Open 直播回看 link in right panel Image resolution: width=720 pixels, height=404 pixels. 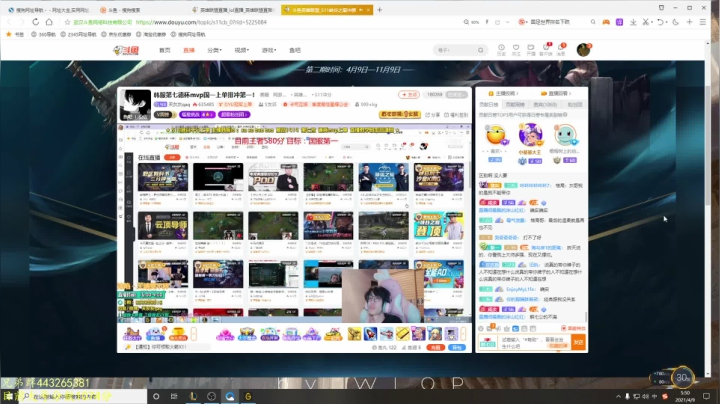point(556,93)
